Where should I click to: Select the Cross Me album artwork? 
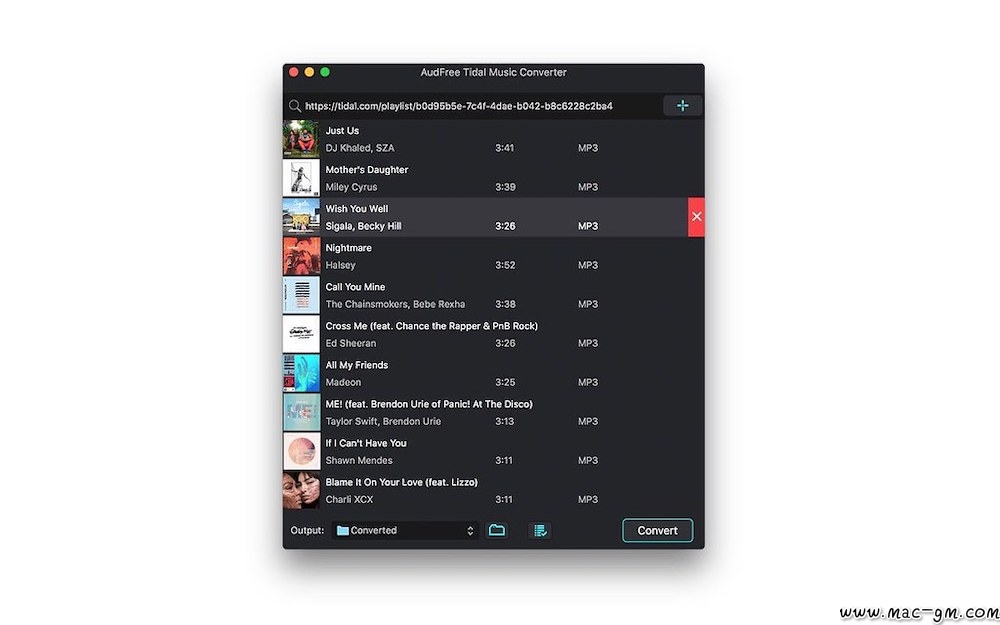[x=301, y=334]
